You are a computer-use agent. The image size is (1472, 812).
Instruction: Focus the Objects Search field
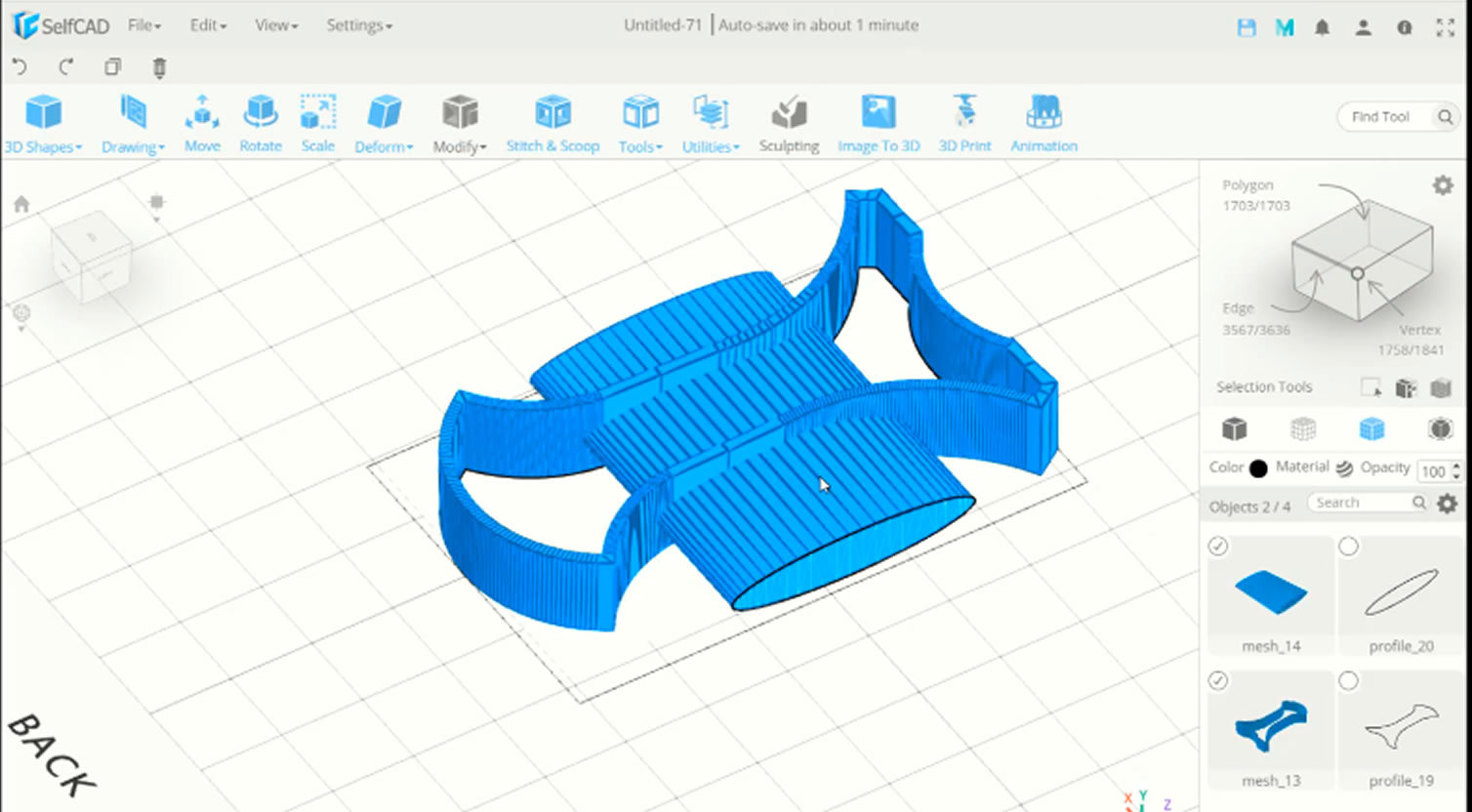pos(1361,503)
